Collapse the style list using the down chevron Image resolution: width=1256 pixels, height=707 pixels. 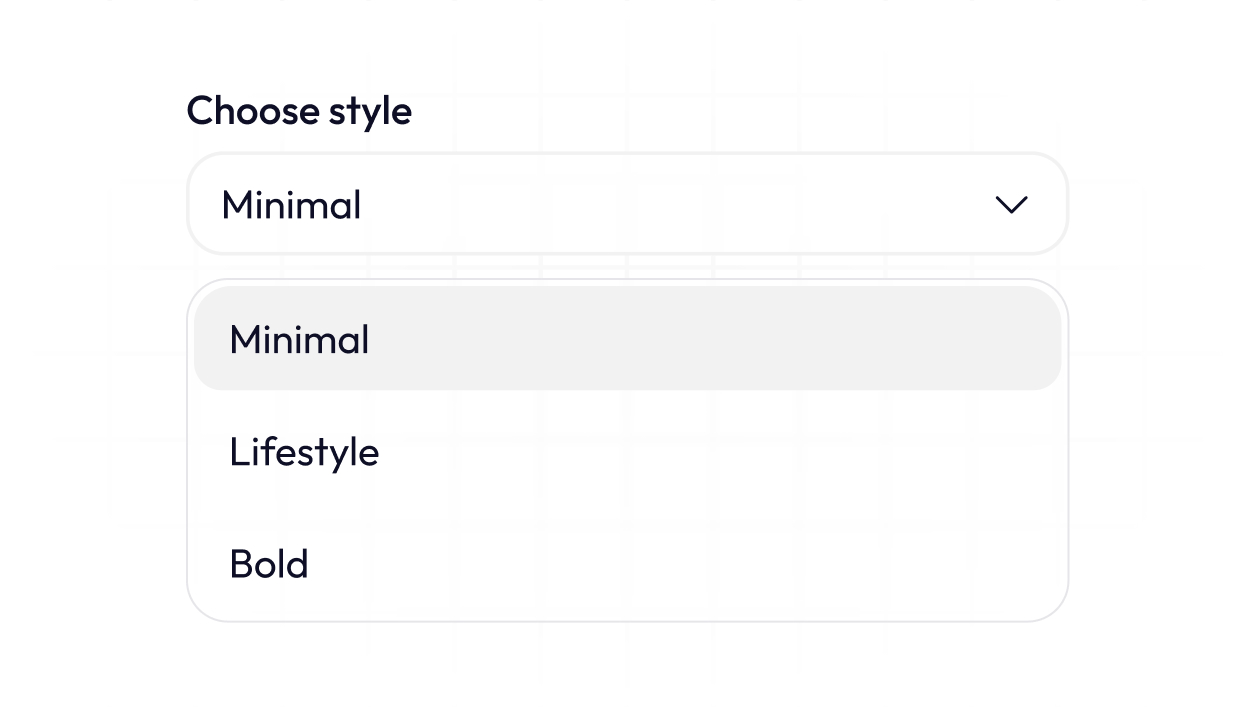point(1011,205)
